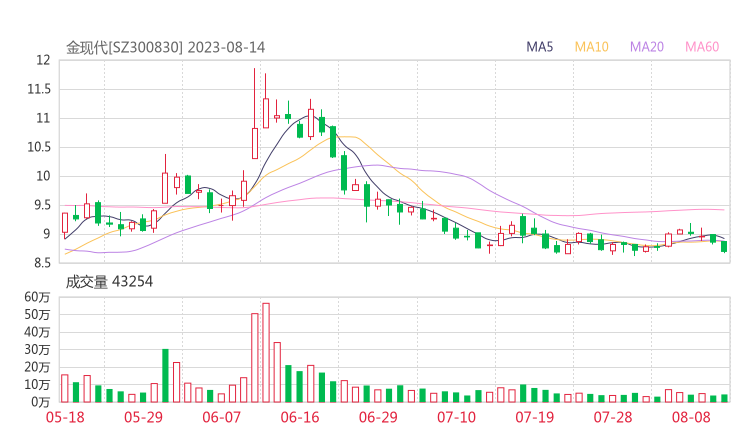Image resolution: width=740 pixels, height=440 pixels.
Task: Click the chart title 金现代[SZ300830] 2023-08-14
Action: click(165, 47)
